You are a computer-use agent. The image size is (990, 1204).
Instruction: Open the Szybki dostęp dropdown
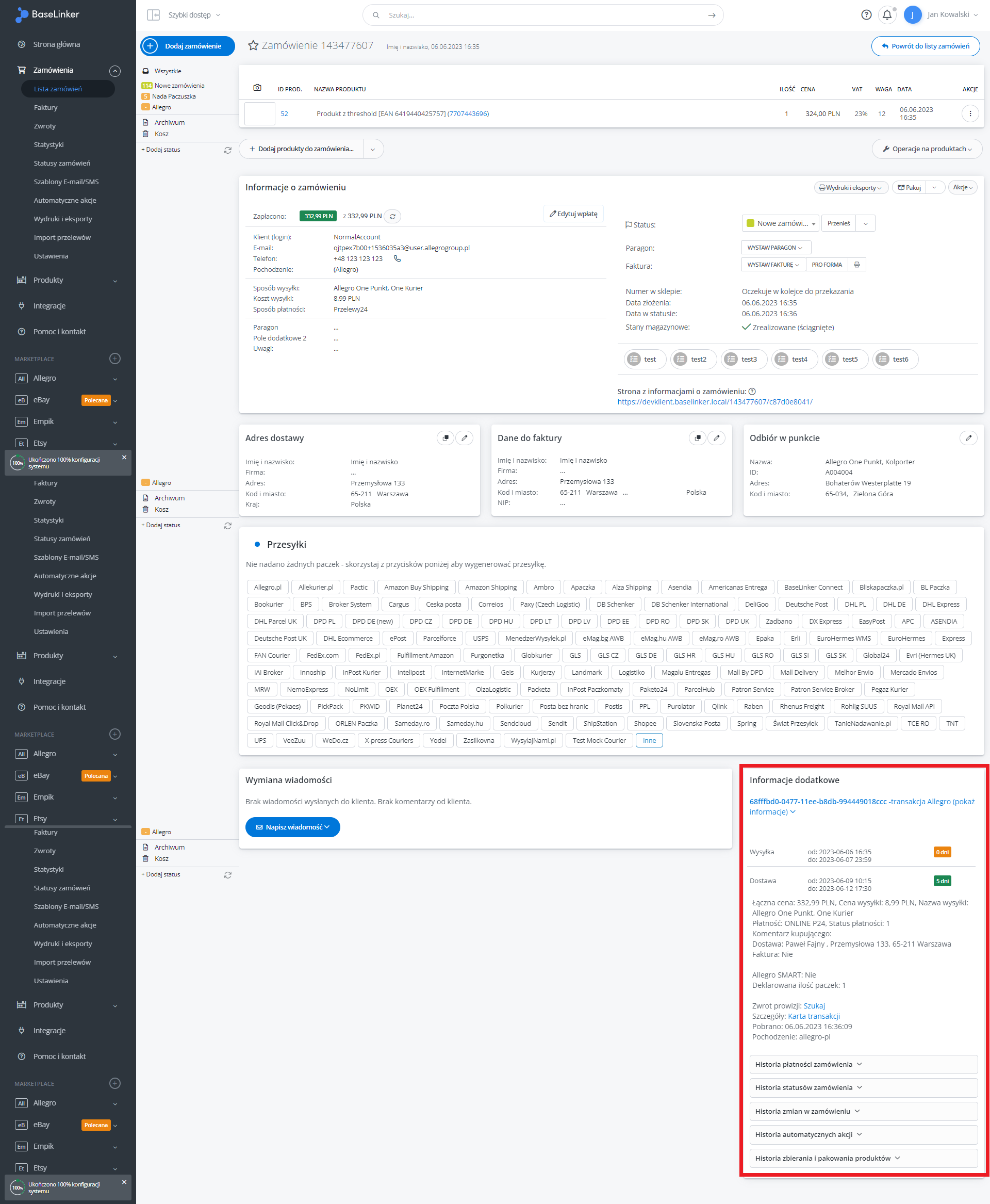pyautogui.click(x=194, y=15)
